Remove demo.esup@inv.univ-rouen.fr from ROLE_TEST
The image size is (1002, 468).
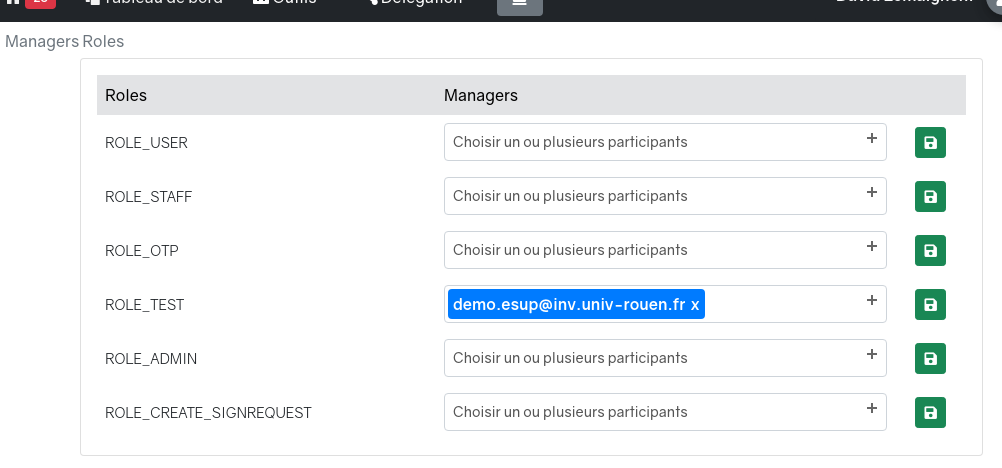(x=695, y=304)
